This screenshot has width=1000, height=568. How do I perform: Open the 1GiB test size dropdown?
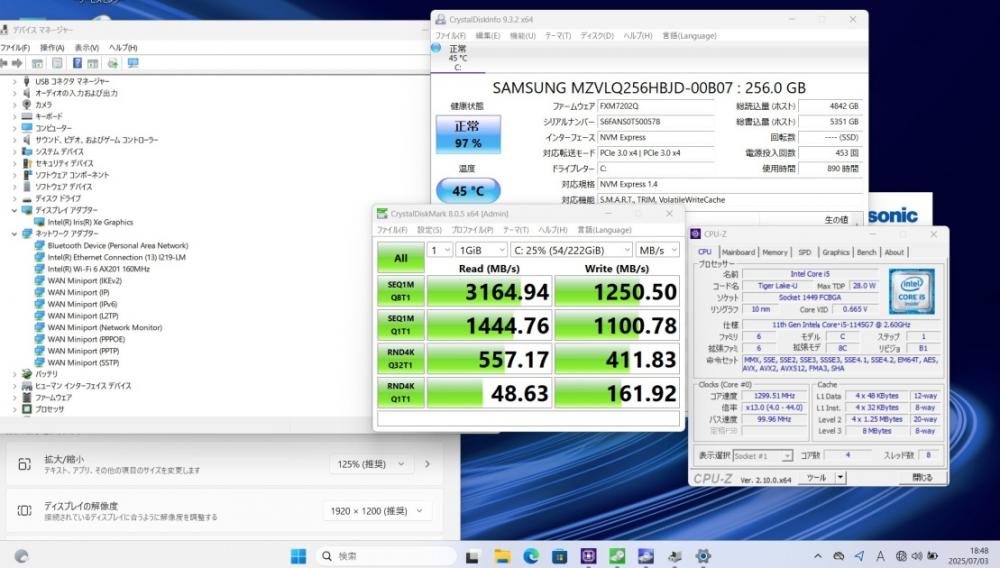(x=482, y=250)
